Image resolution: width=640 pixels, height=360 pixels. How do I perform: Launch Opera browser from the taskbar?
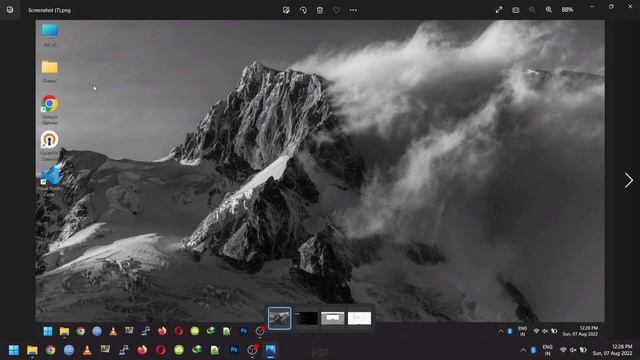pyautogui.click(x=160, y=350)
